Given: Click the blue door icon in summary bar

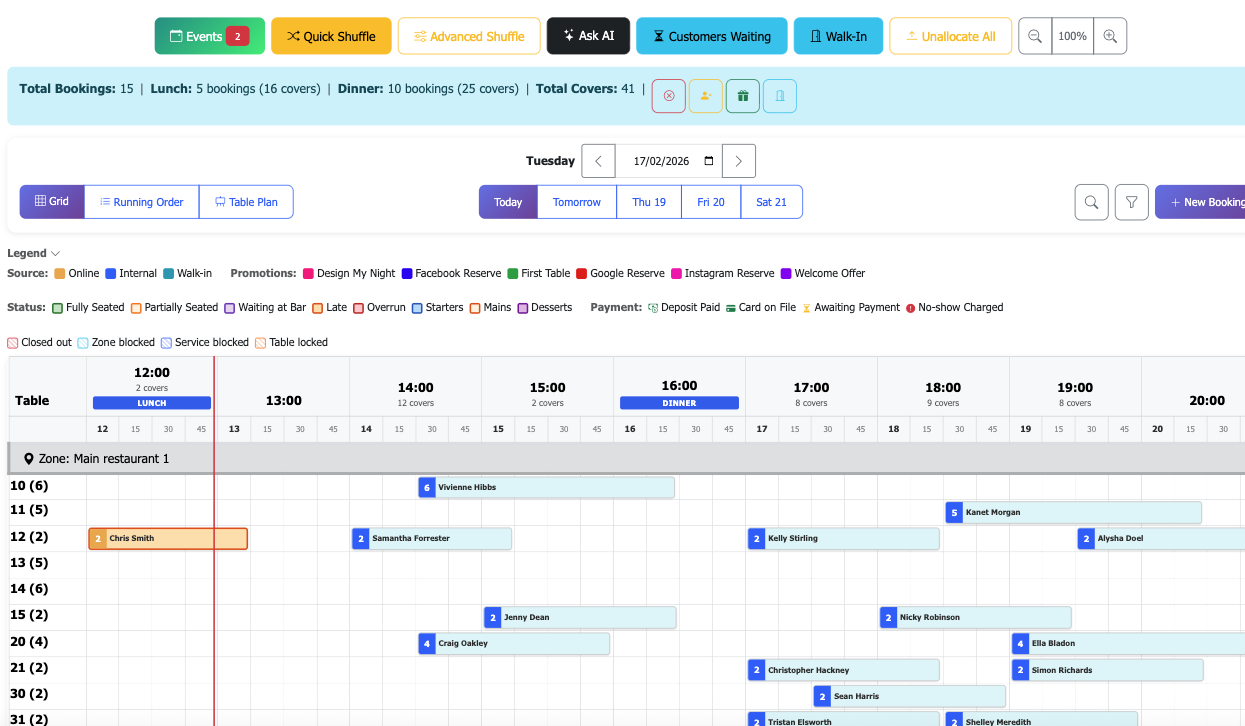Looking at the screenshot, I should click(x=779, y=96).
